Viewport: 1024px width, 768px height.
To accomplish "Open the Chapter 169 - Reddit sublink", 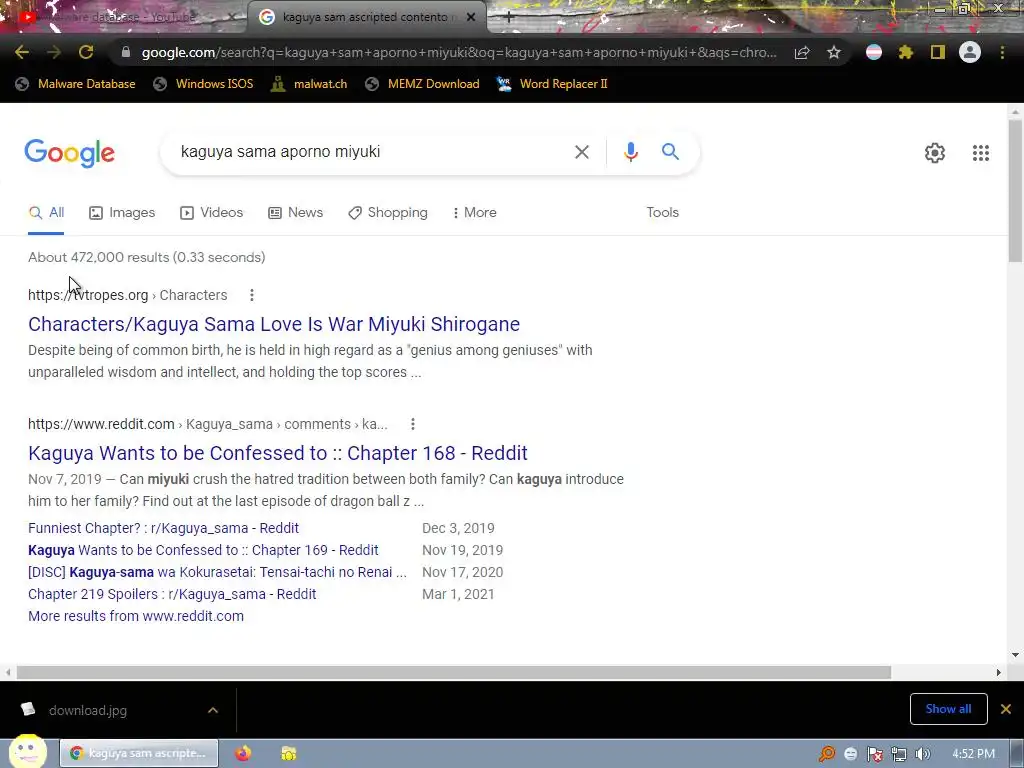I will pos(203,551).
